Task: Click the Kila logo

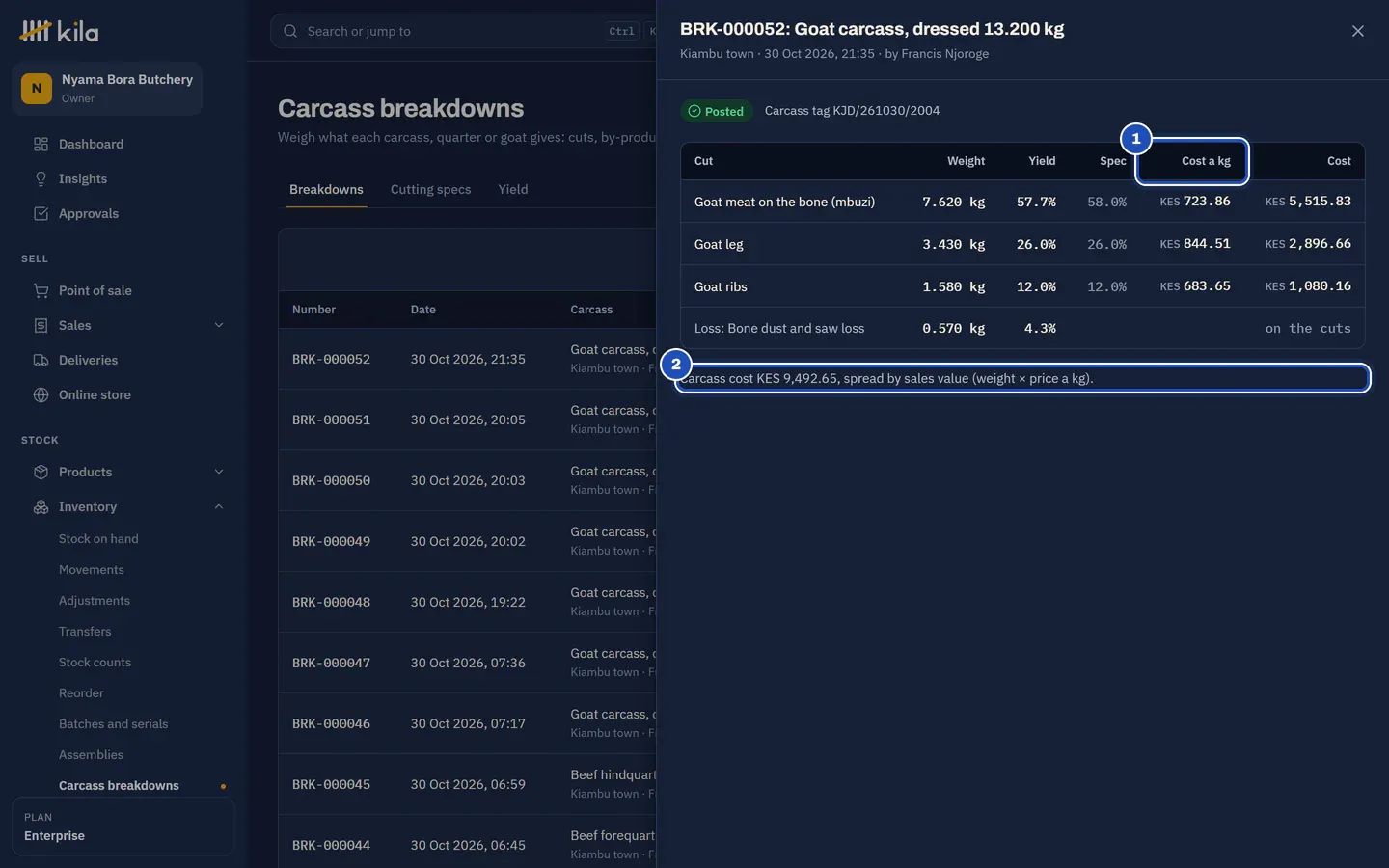Action: (x=60, y=31)
